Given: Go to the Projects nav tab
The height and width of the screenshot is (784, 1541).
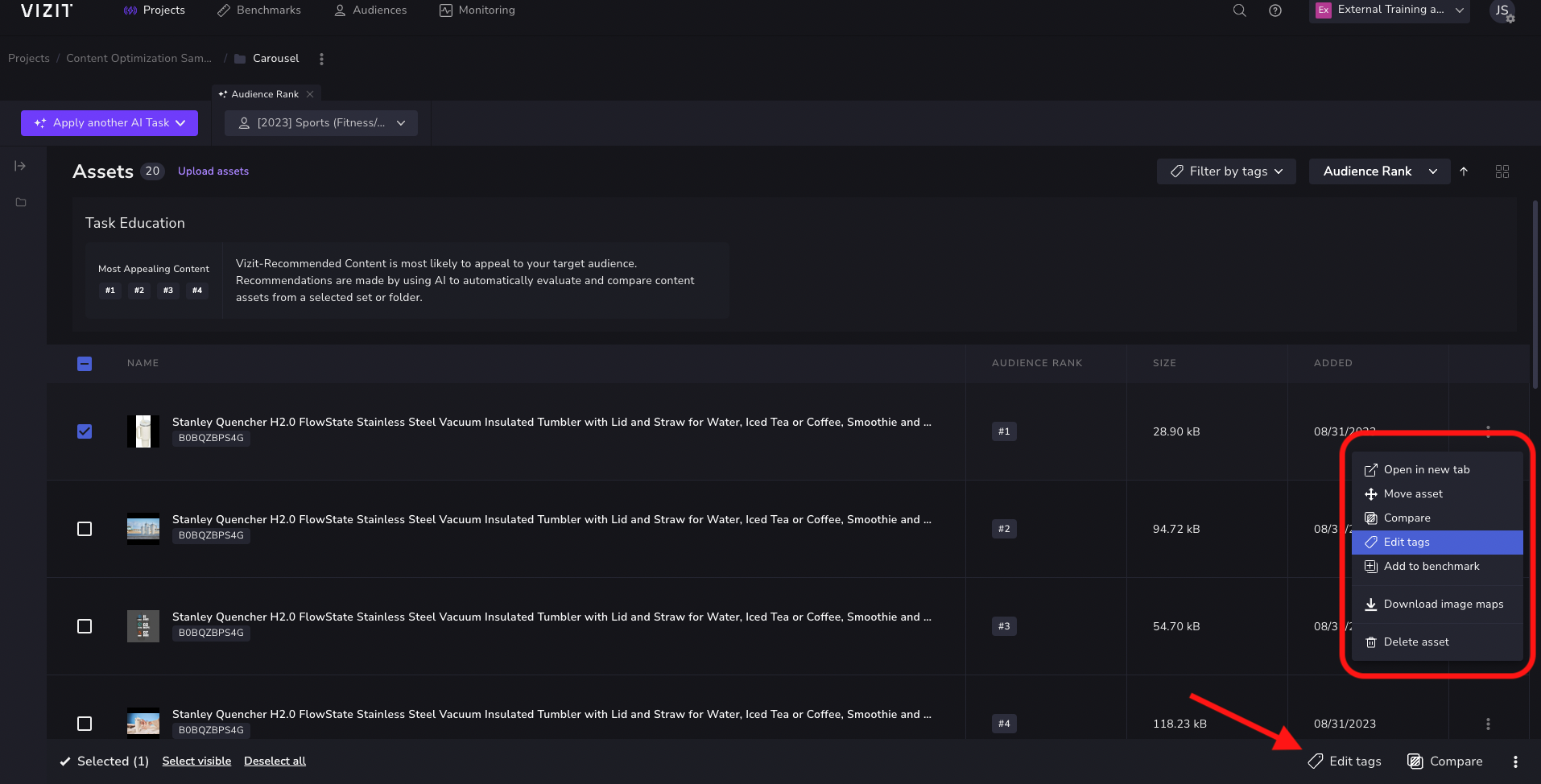Looking at the screenshot, I should 155,10.
